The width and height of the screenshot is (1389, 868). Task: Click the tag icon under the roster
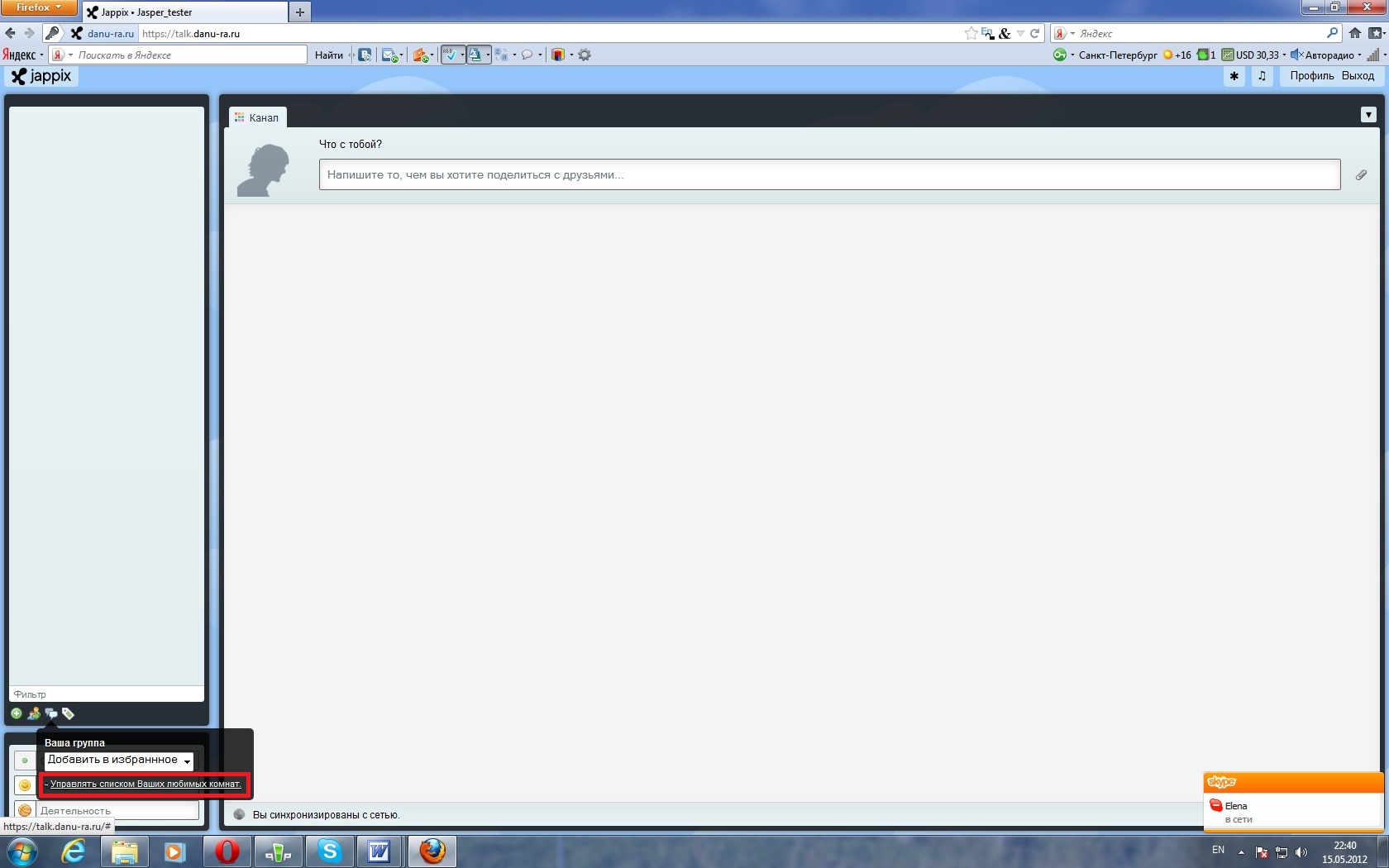(69, 713)
